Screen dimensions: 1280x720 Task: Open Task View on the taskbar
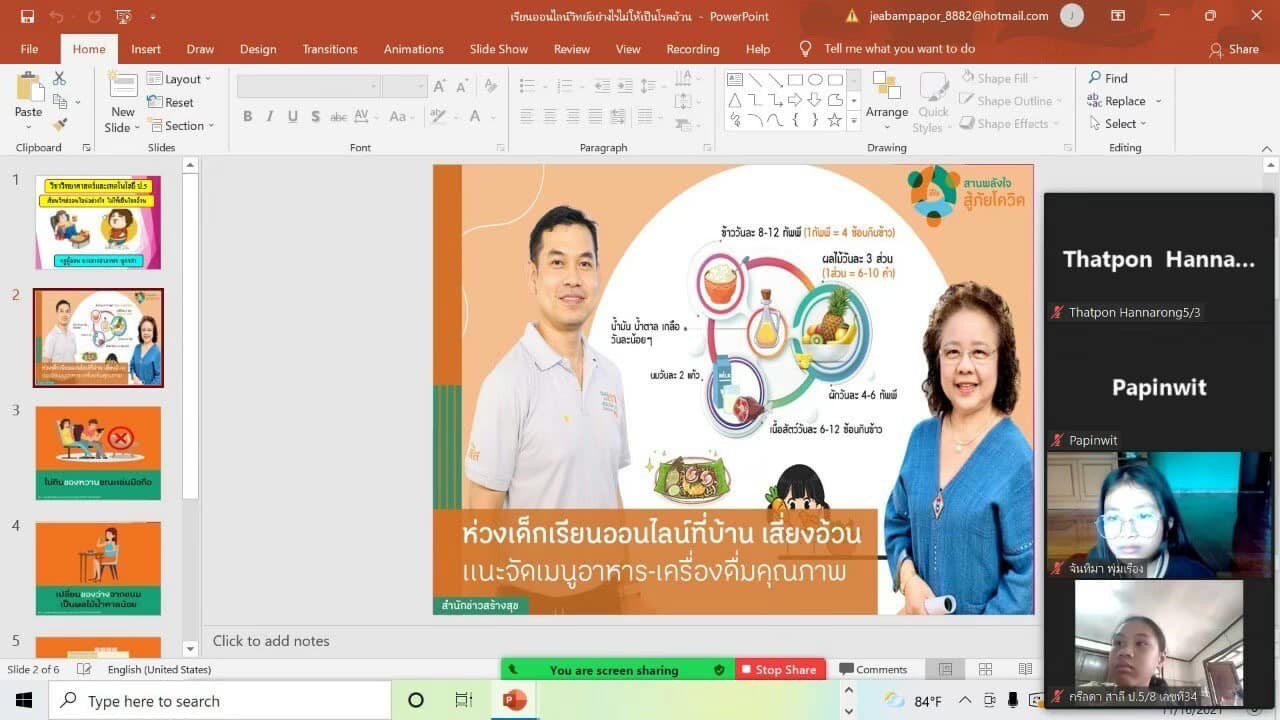[464, 701]
